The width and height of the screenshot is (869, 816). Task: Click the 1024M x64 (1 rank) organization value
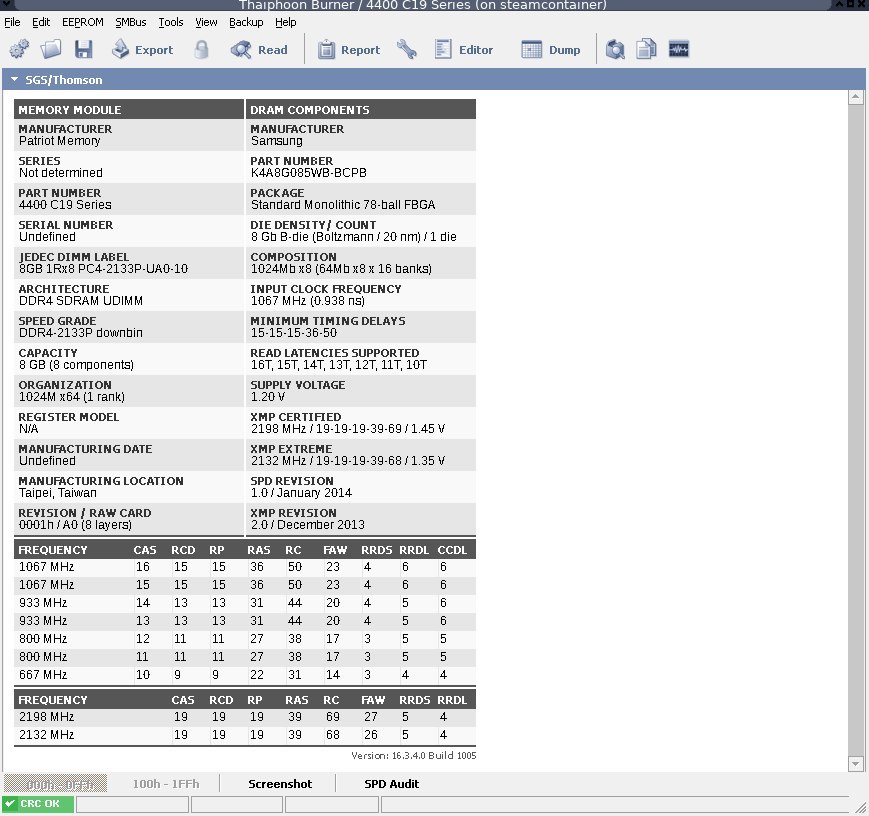(x=71, y=397)
